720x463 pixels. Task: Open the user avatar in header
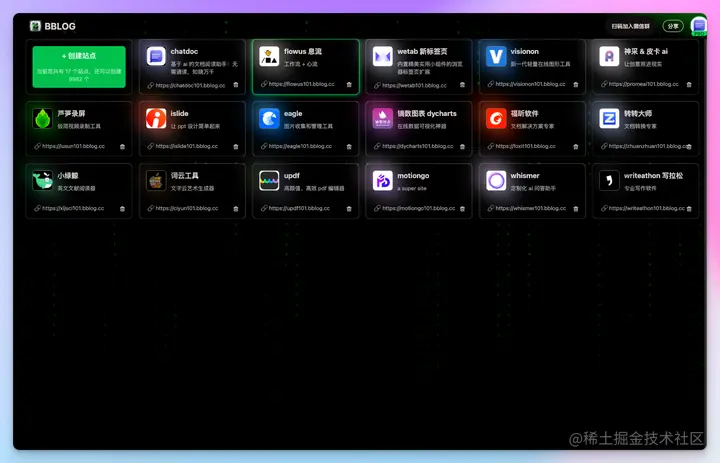(x=699, y=26)
